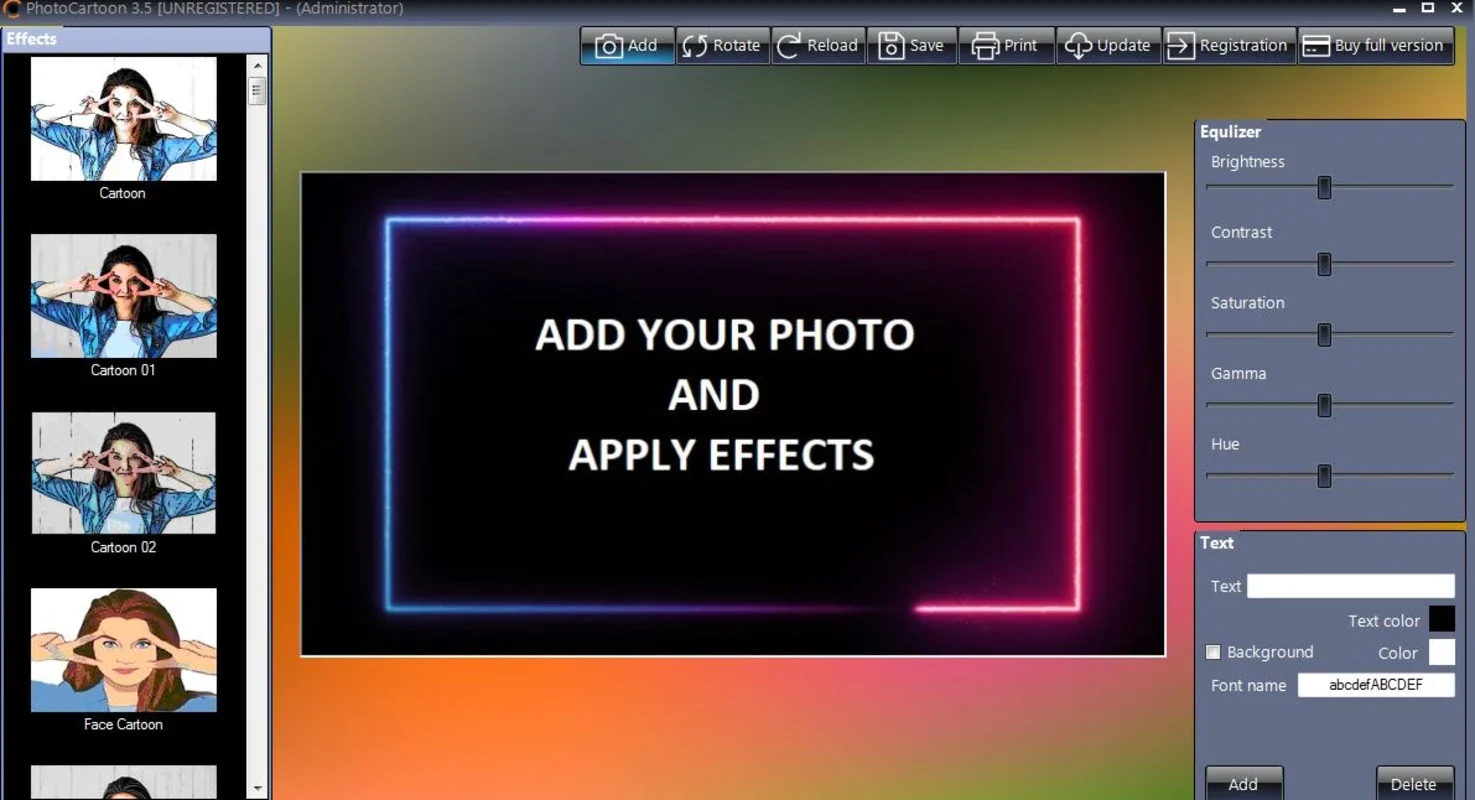Screen dimensions: 1475x800
Task: Apply the Cartoon effect thumbnail
Action: coord(123,119)
